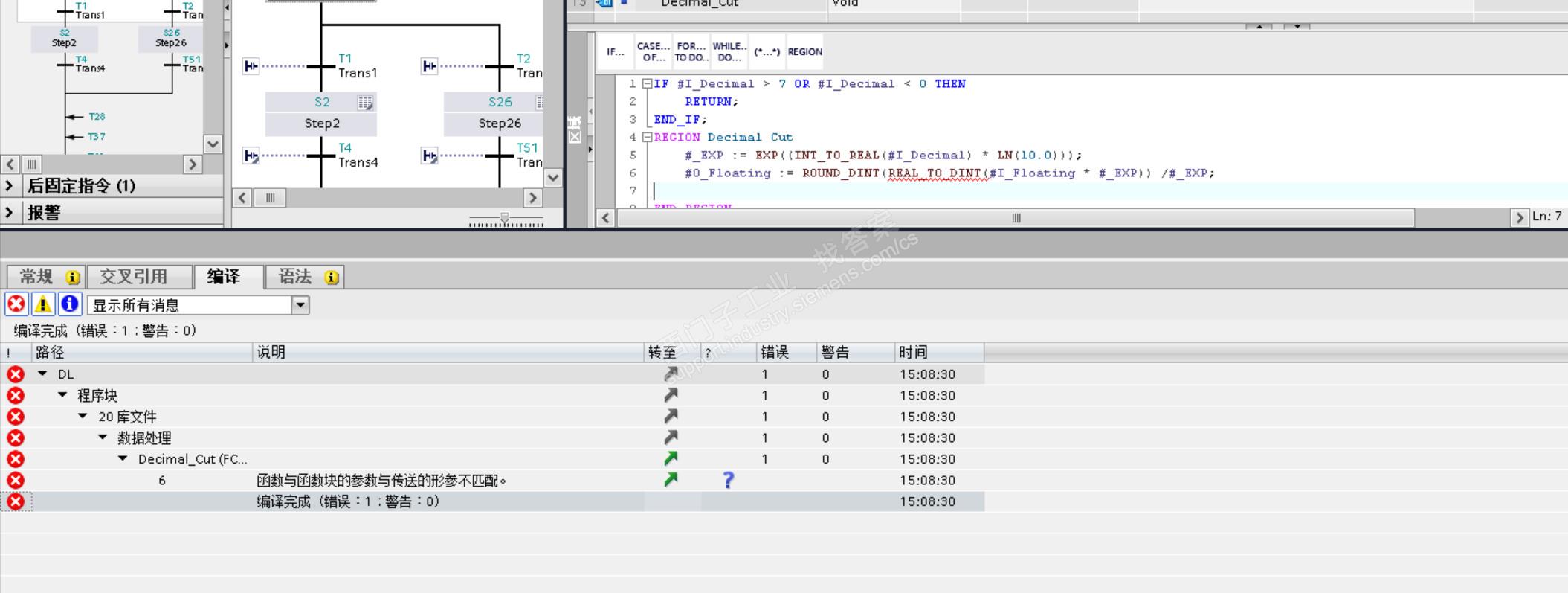
Task: Select T37 in the overview pane
Action: pos(97,137)
